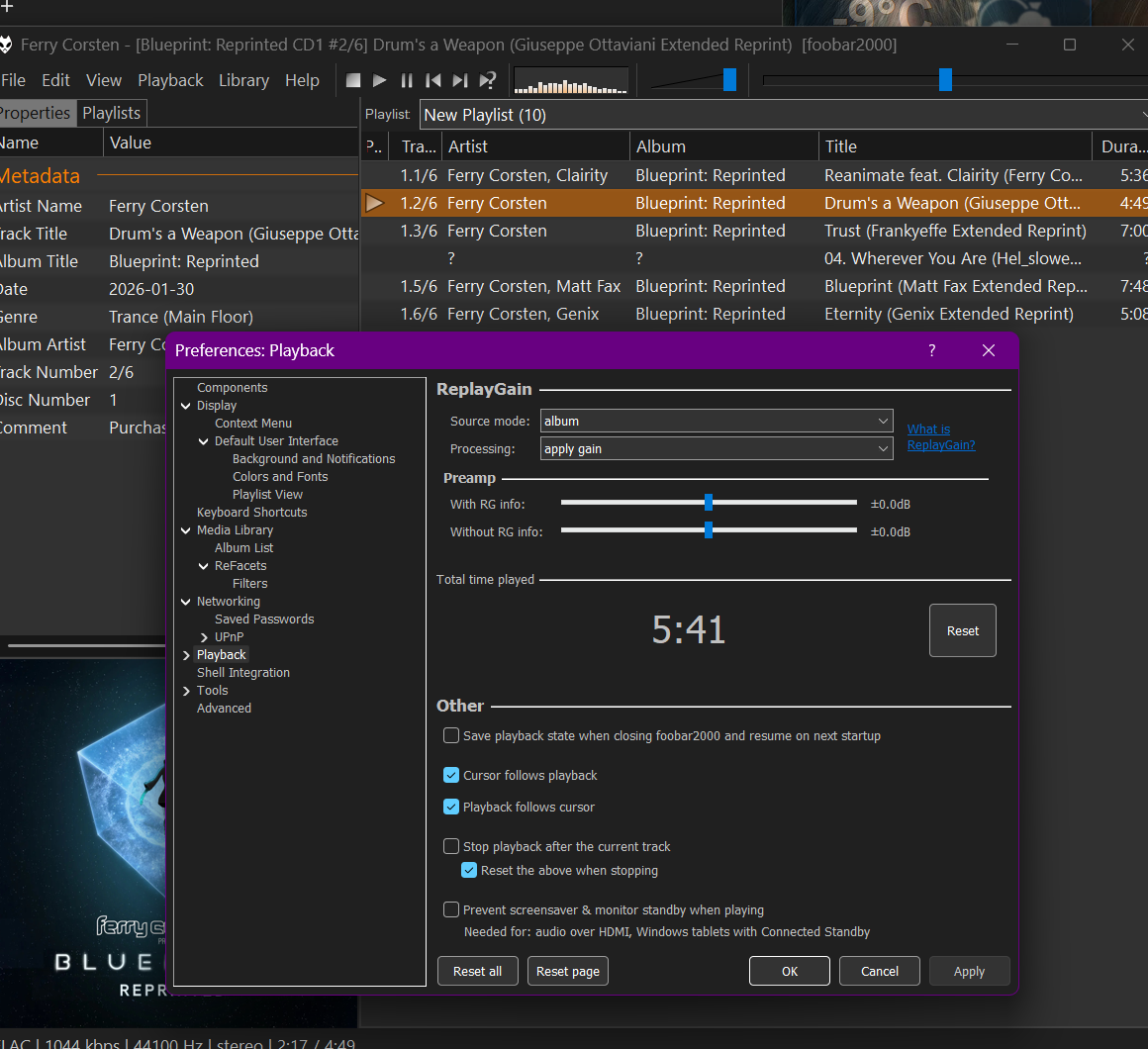Switch to the Playlists tab
Screen dimensions: 1148x1049
111,113
